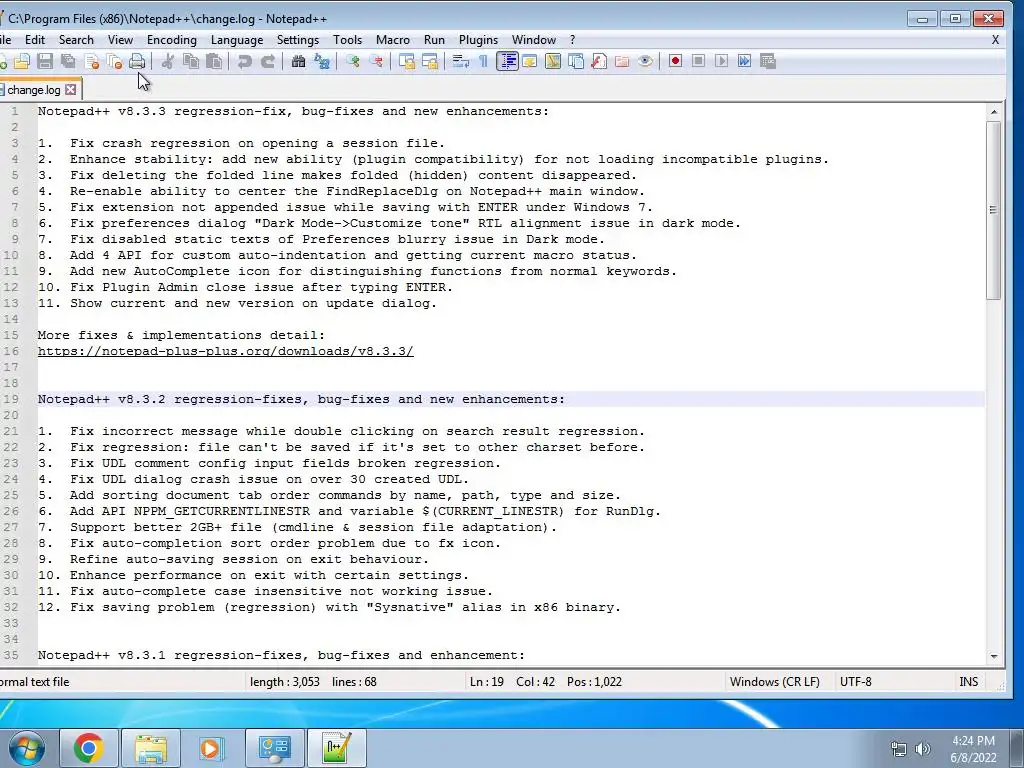Click the Close All toolbar icon
The width and height of the screenshot is (1024, 768).
coord(114,61)
